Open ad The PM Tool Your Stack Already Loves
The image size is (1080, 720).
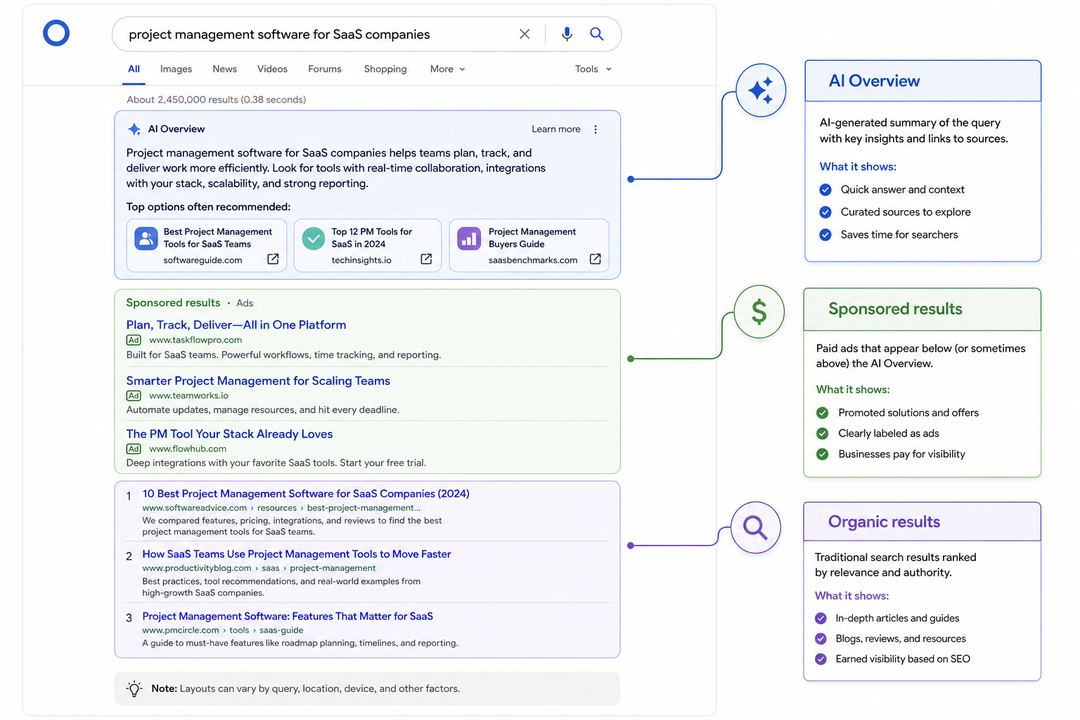point(229,433)
